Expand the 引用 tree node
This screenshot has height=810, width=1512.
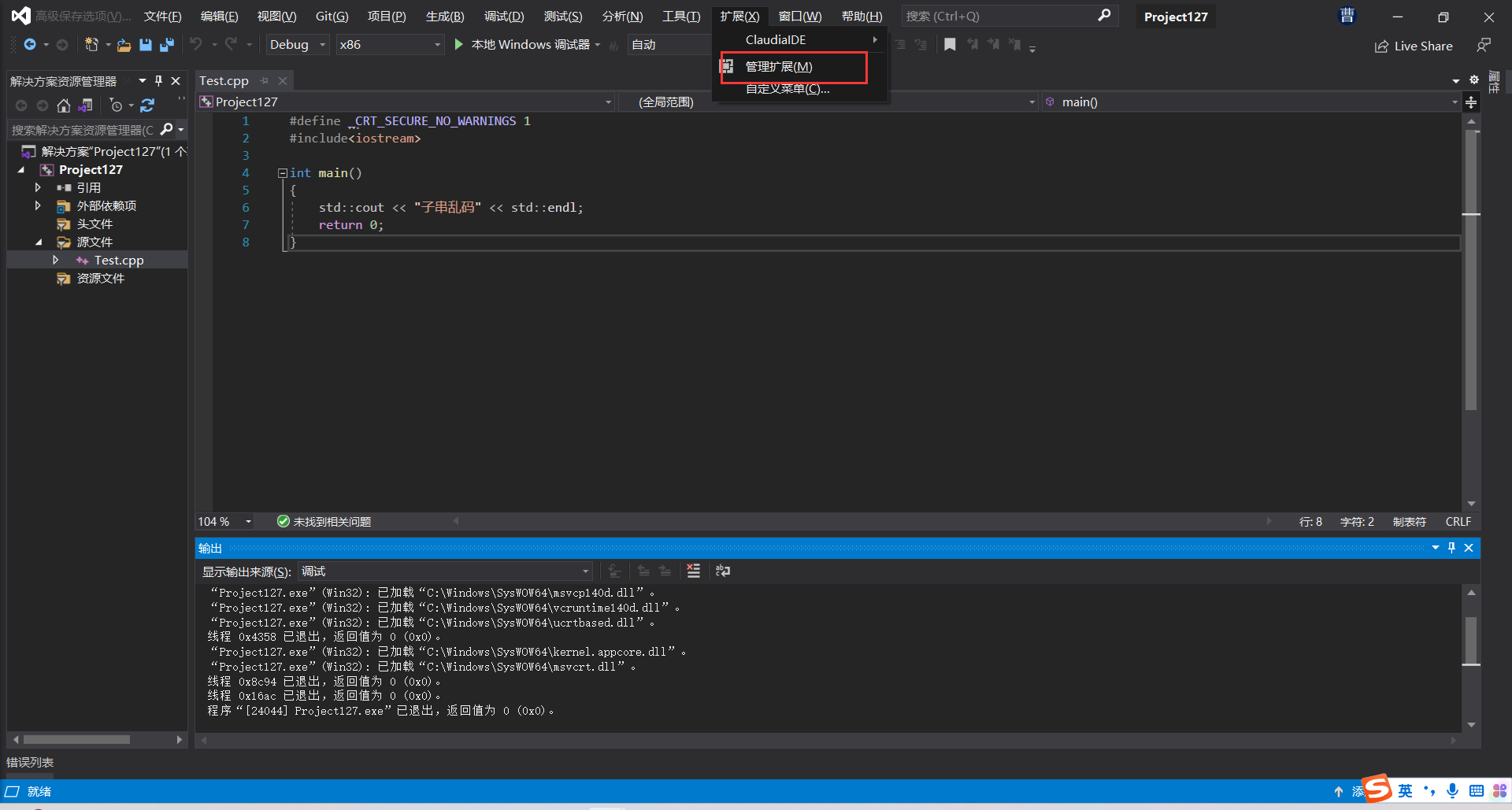coord(38,188)
